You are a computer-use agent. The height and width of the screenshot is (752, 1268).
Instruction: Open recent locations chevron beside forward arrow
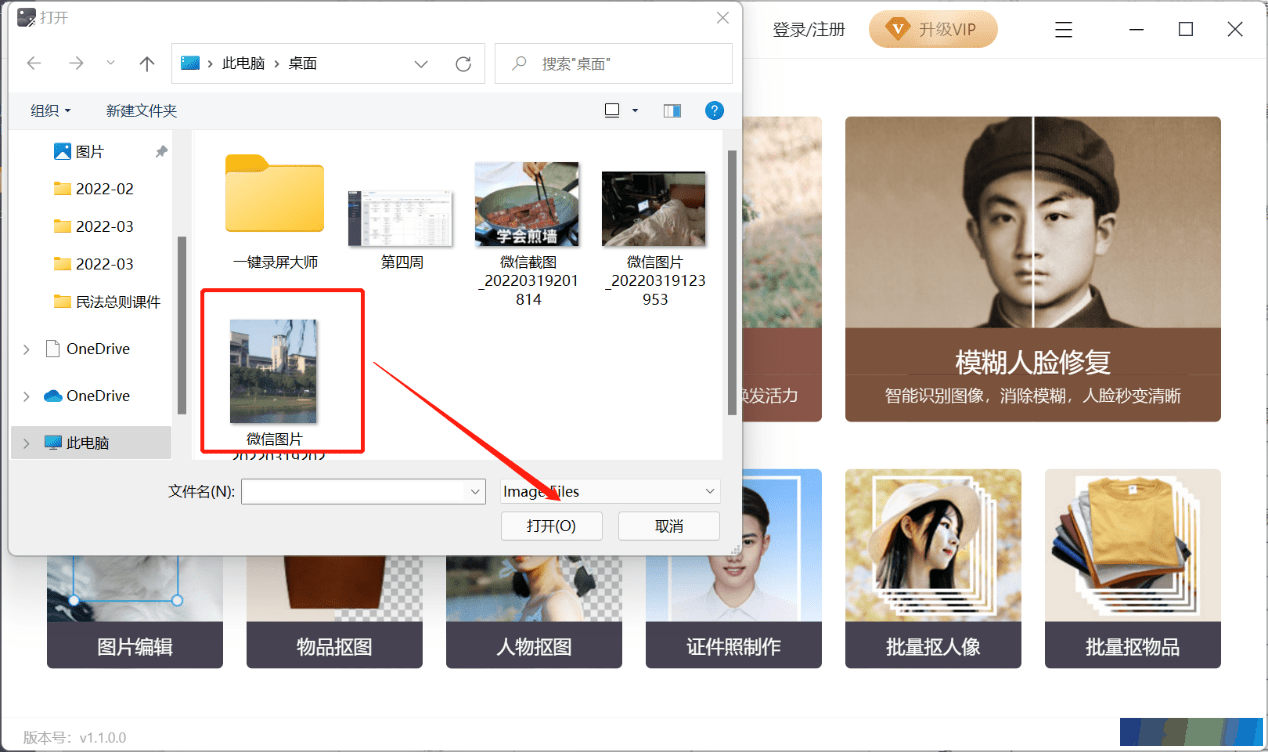(x=111, y=63)
